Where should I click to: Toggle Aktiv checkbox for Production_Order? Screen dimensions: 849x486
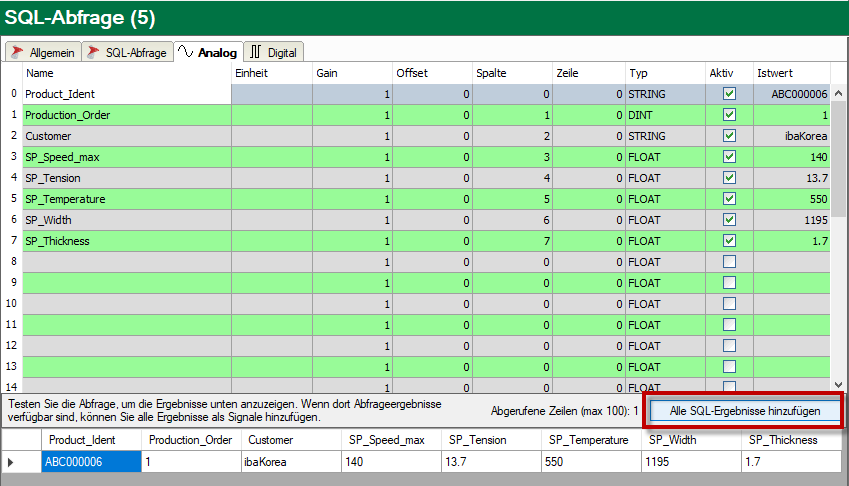(729, 115)
